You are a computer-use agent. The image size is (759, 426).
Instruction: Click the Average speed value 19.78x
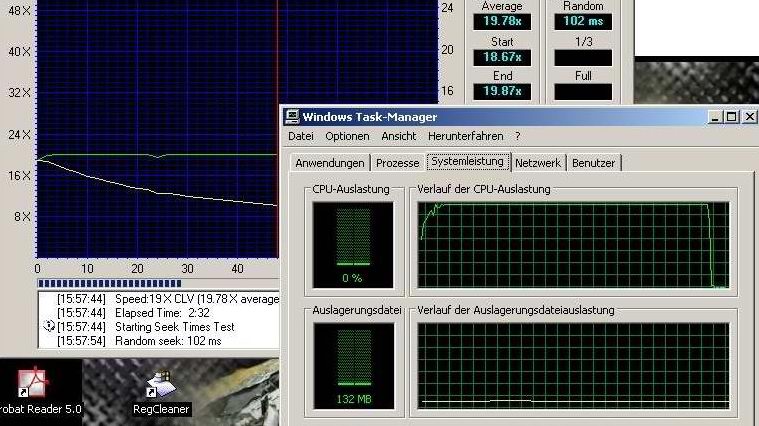502,21
